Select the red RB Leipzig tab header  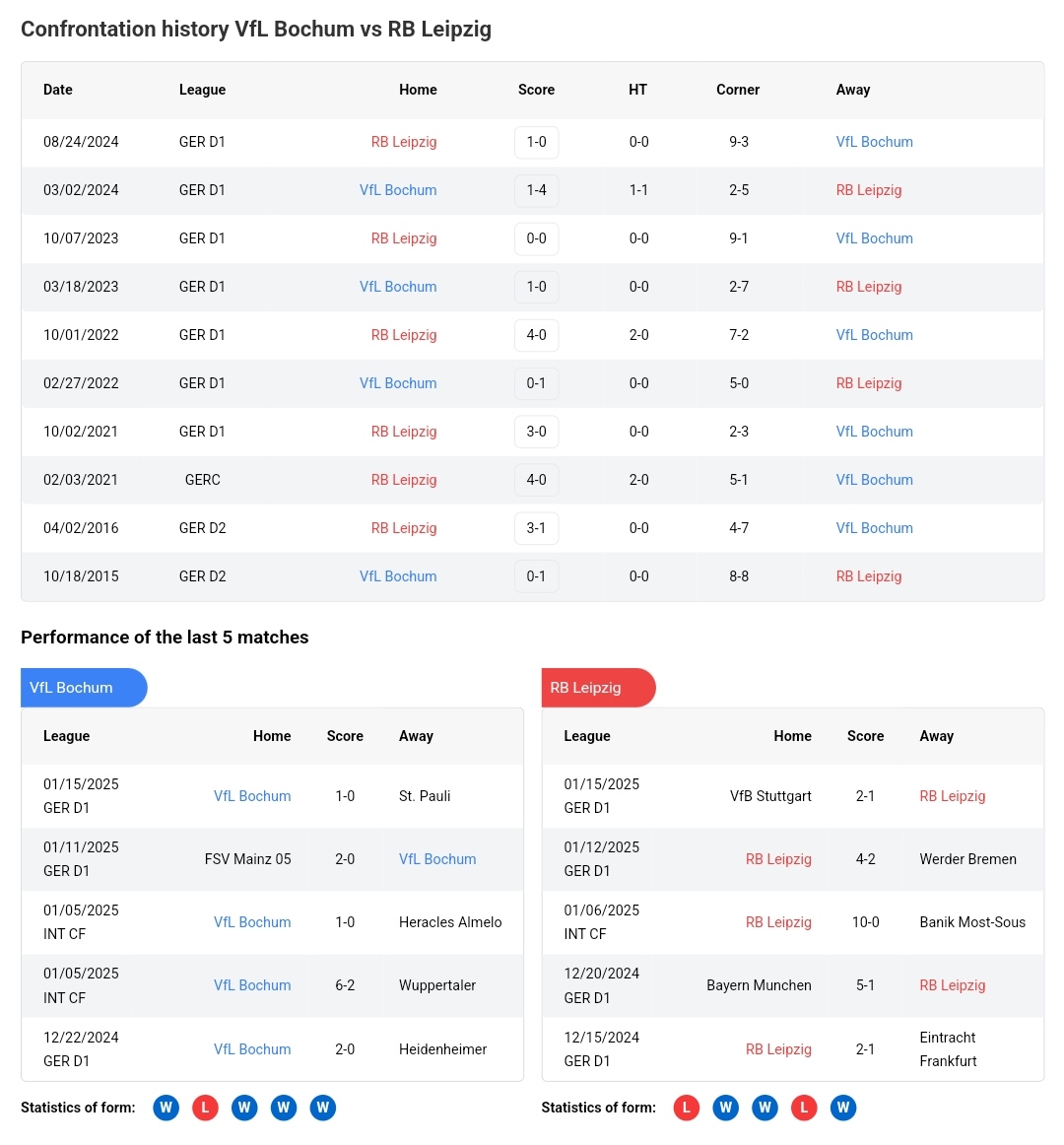click(597, 688)
